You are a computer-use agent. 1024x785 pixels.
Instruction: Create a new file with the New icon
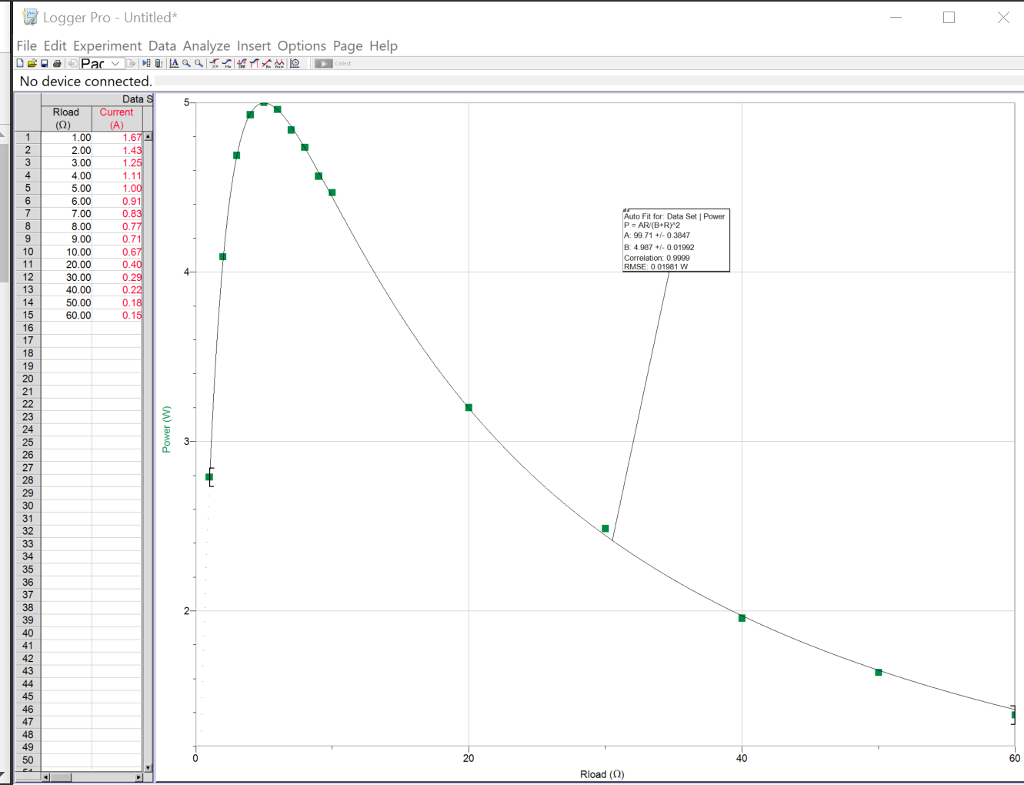point(18,63)
